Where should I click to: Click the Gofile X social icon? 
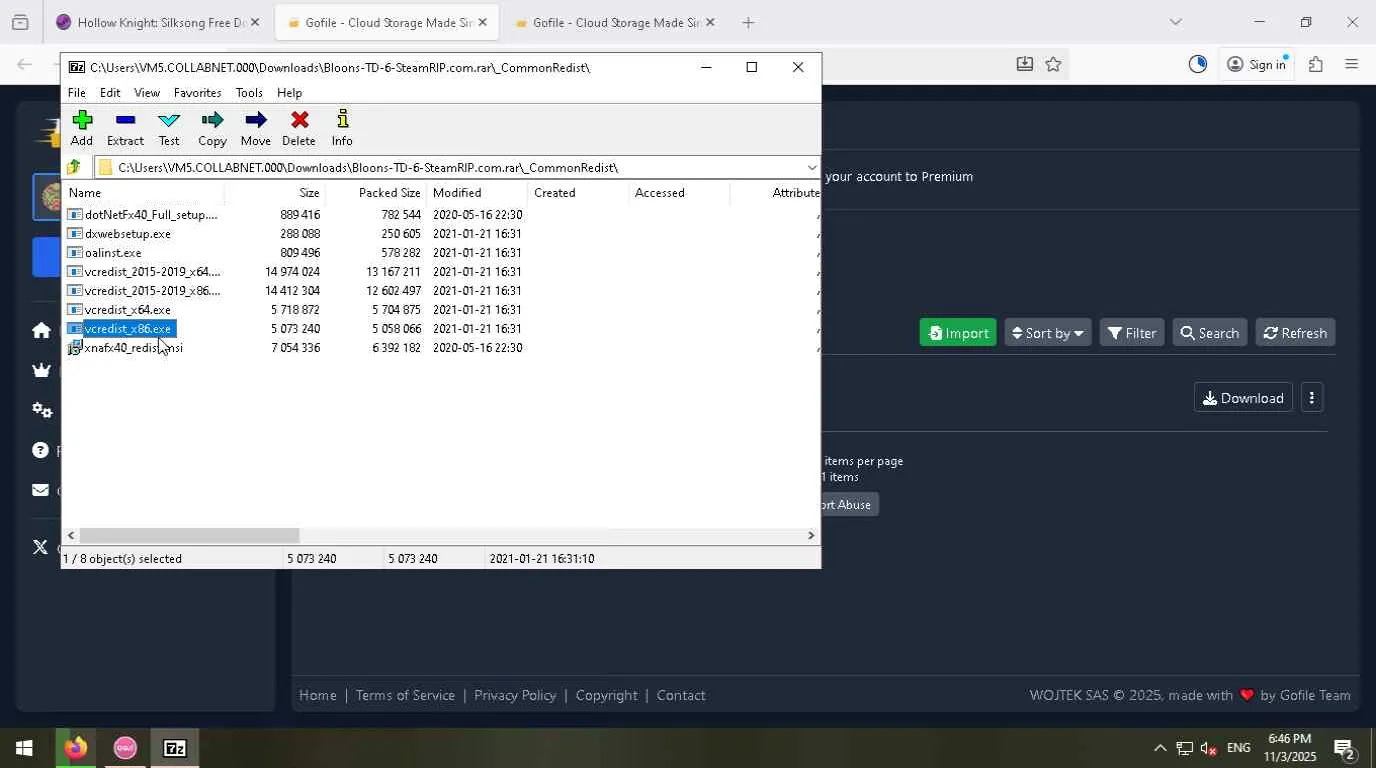point(40,547)
